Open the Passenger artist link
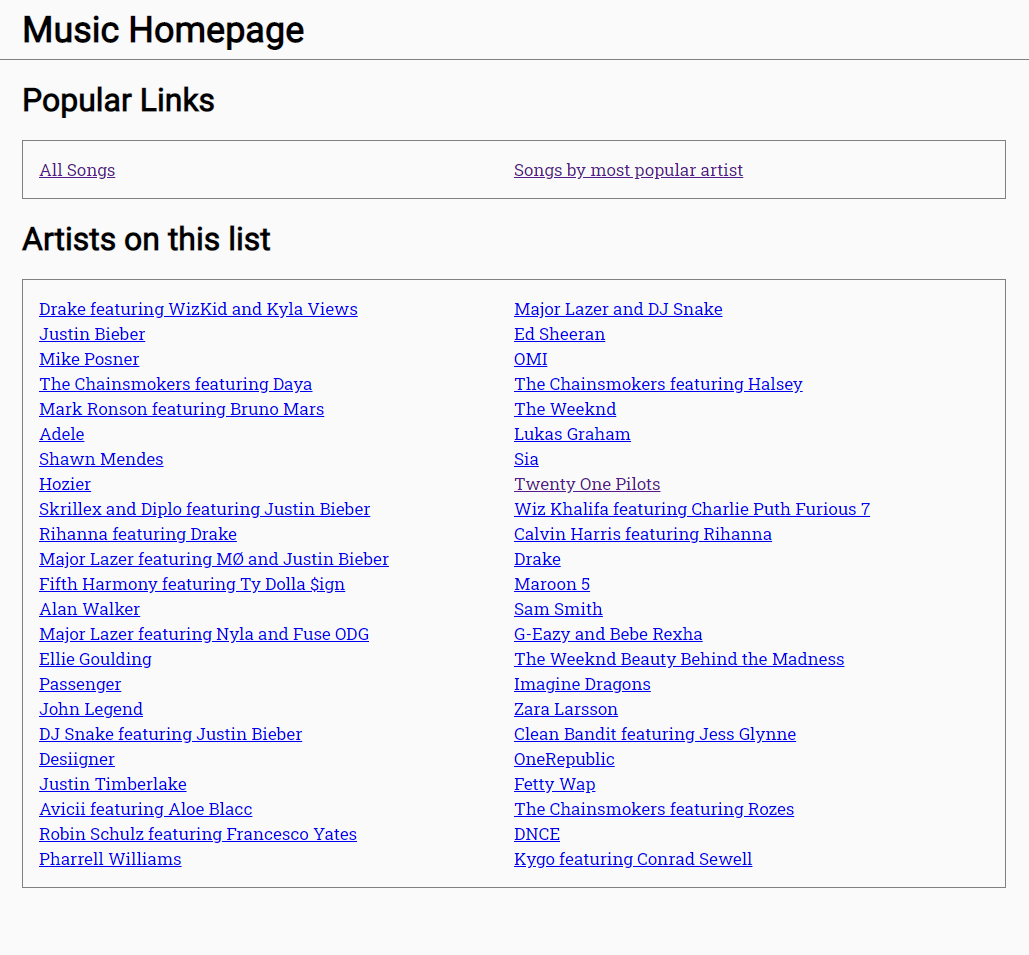 point(80,683)
